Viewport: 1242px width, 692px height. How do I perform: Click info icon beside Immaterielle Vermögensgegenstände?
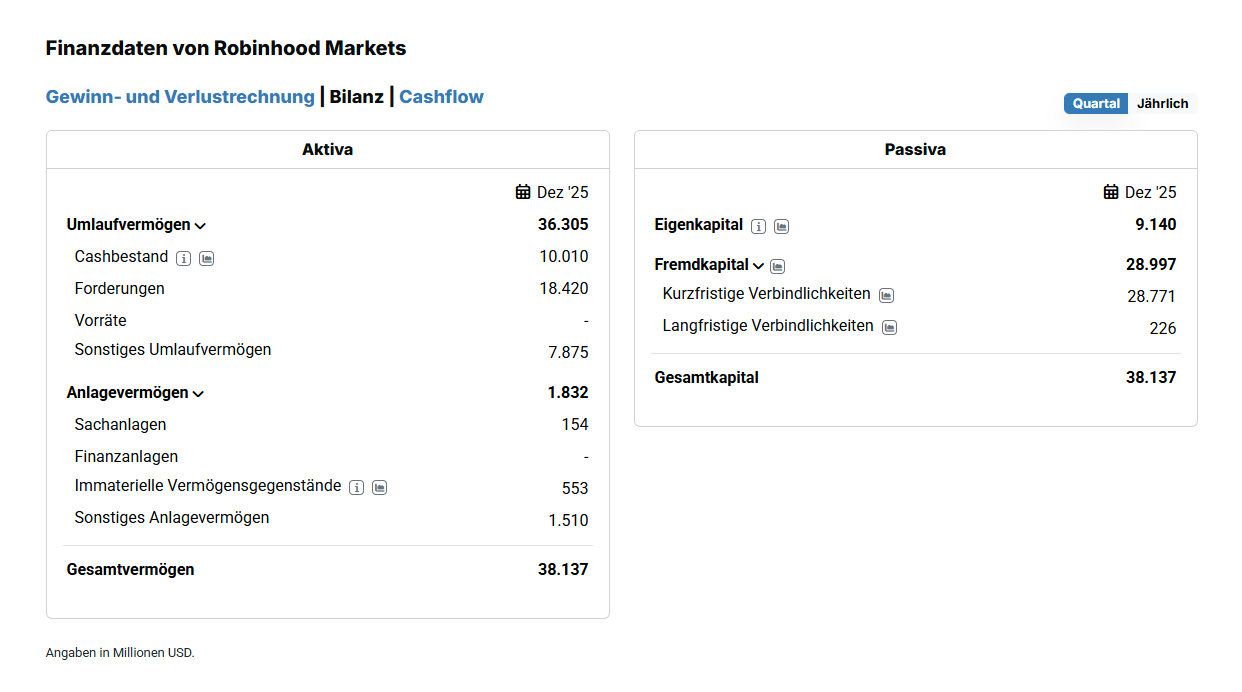[x=356, y=487]
